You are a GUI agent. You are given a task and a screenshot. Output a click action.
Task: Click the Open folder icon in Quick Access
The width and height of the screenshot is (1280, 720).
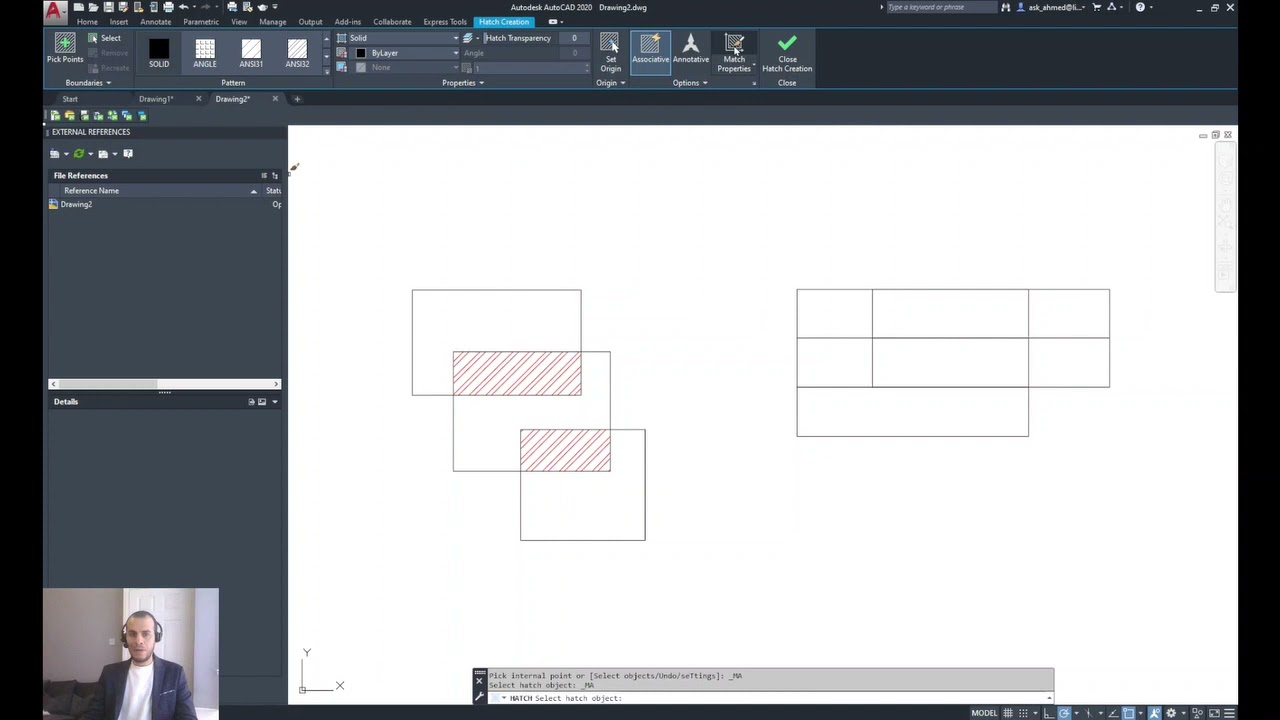(x=93, y=7)
